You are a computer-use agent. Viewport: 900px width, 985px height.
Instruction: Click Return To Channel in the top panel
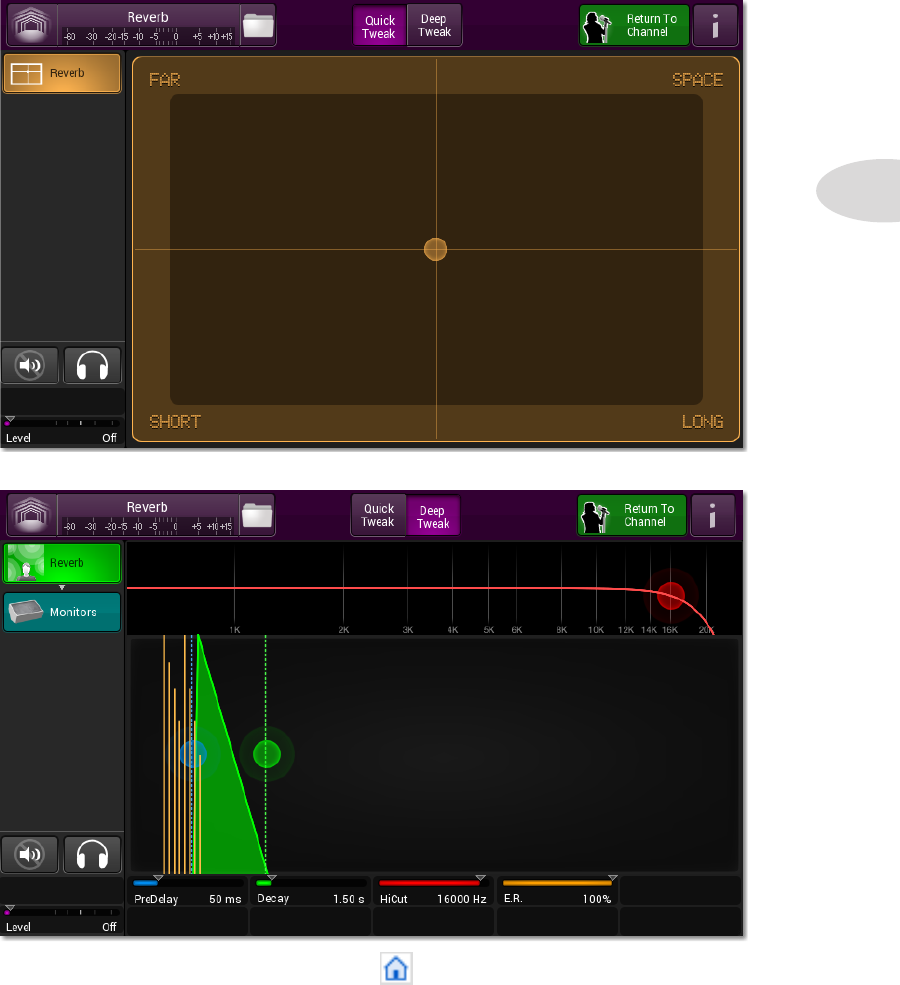point(634,26)
